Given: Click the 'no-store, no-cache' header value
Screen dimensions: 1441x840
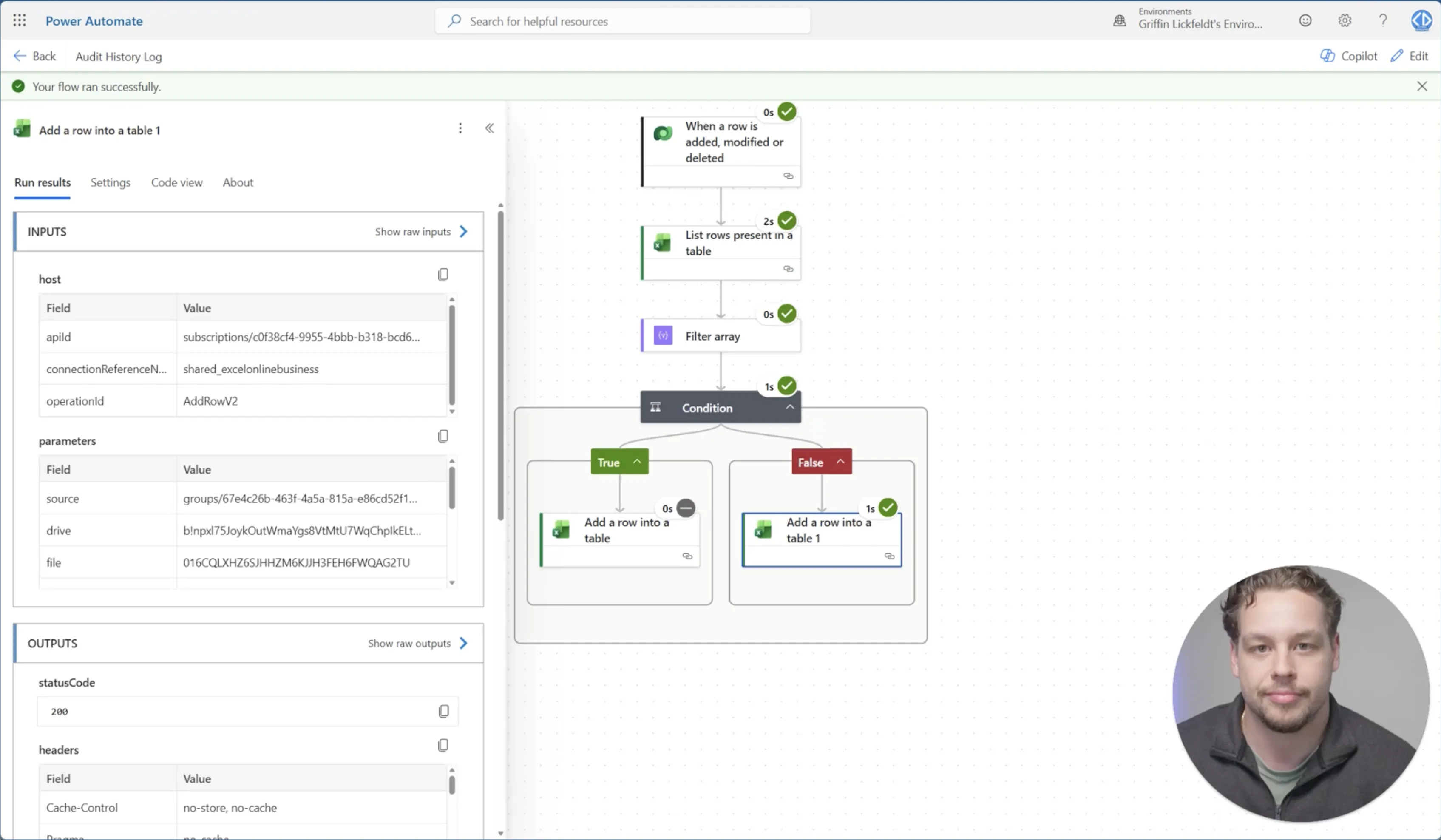Looking at the screenshot, I should coord(230,807).
